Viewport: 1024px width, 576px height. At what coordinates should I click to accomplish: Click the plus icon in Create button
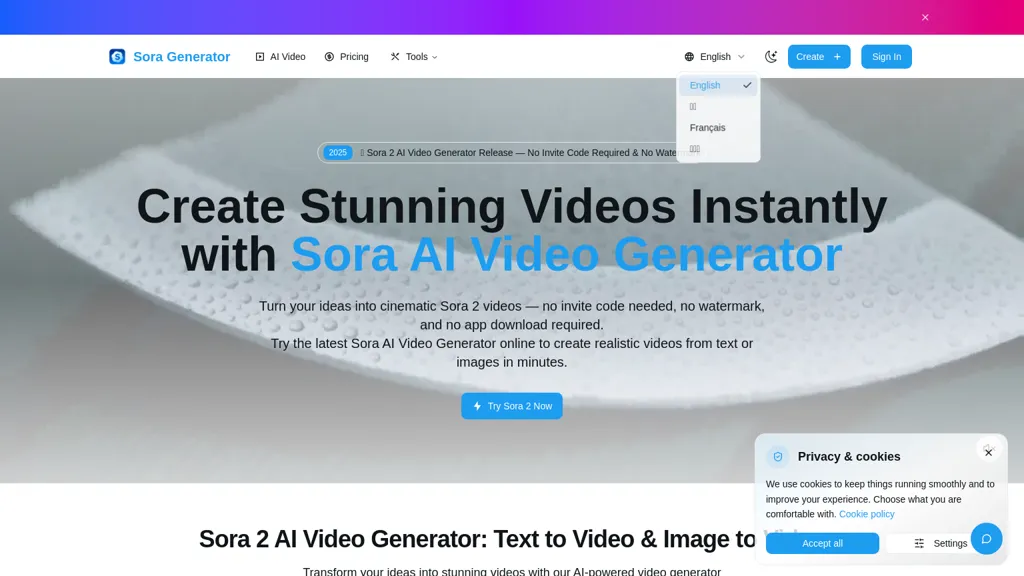pyautogui.click(x=837, y=57)
